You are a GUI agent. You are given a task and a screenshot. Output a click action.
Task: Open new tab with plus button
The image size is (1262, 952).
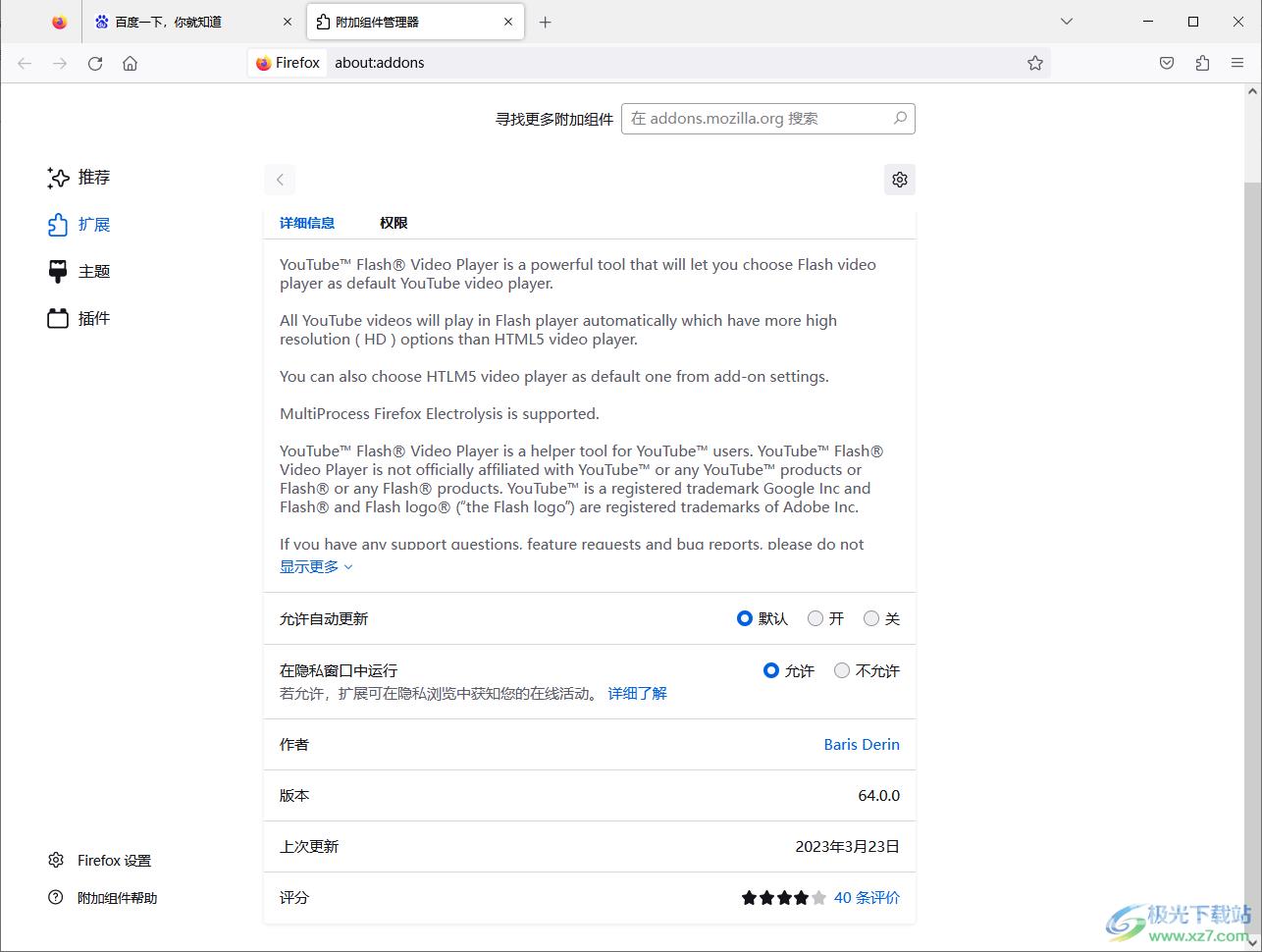(546, 22)
